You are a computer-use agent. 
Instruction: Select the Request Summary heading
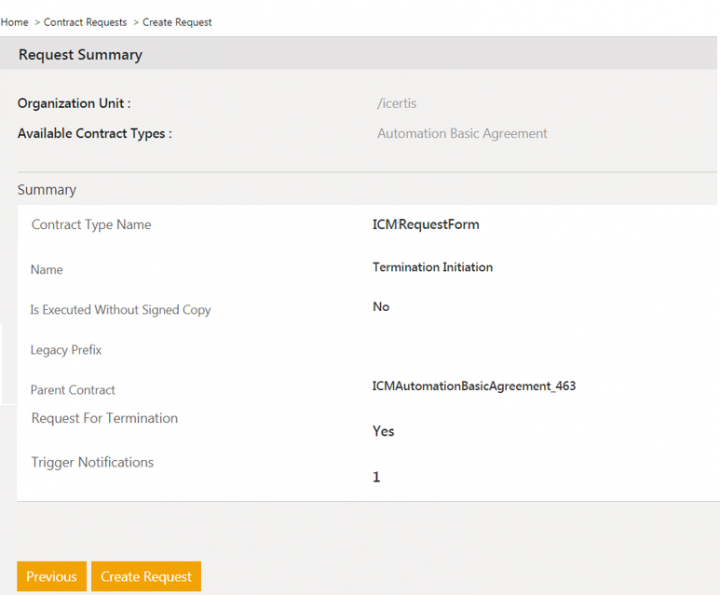tap(80, 55)
